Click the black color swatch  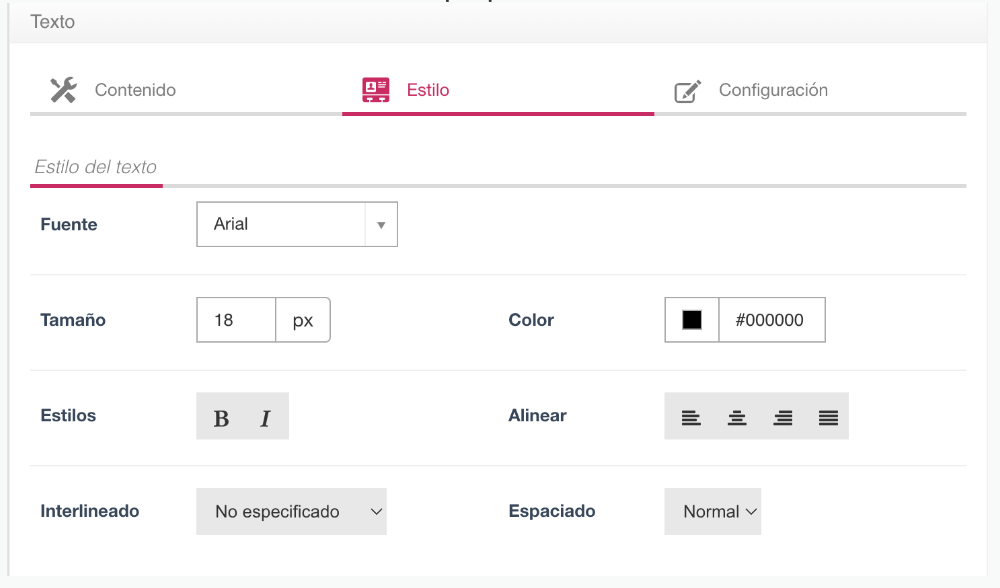click(692, 320)
